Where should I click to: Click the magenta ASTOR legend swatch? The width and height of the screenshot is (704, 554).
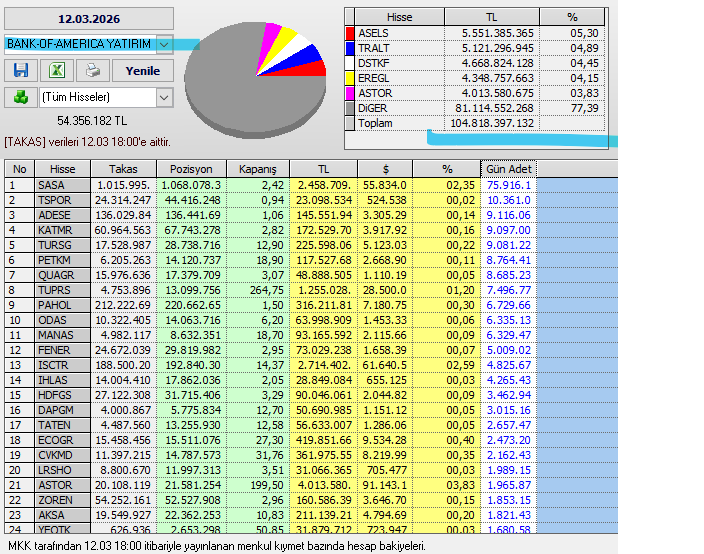click(350, 93)
